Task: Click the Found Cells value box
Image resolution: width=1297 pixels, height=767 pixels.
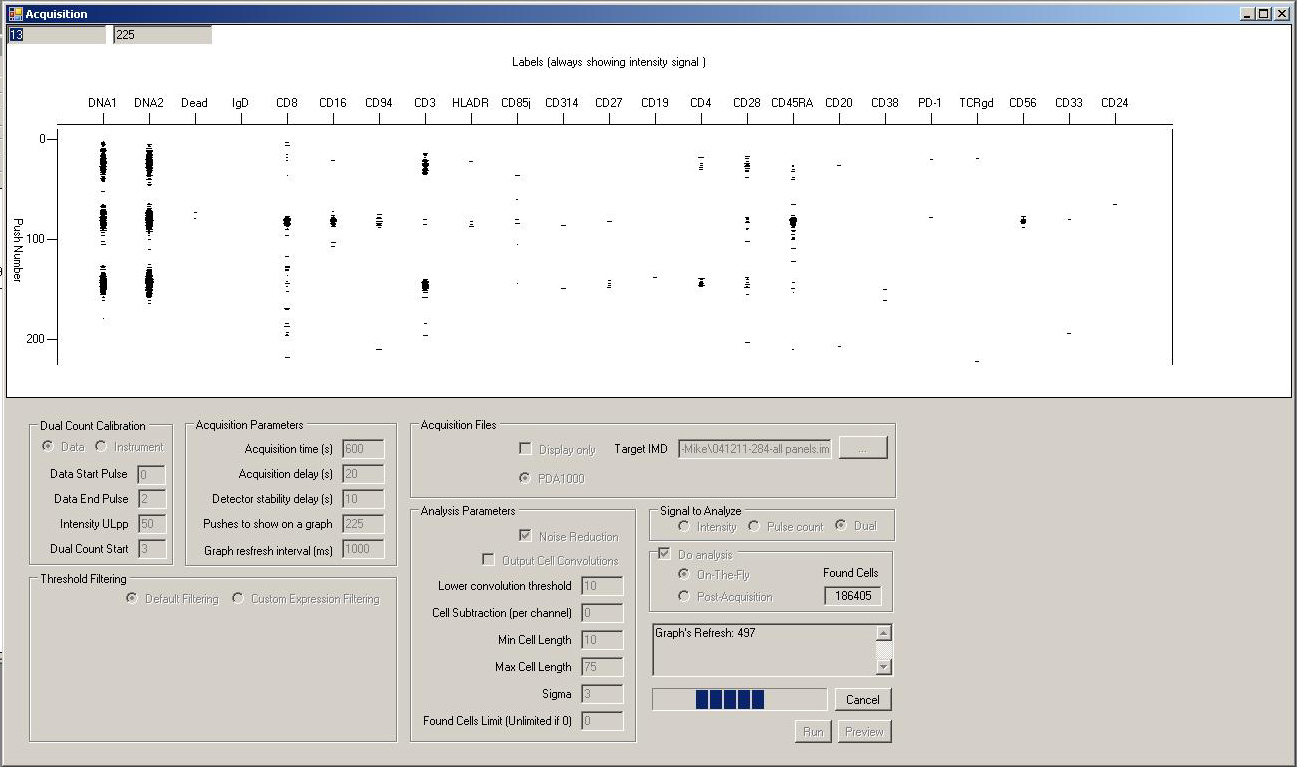Action: pyautogui.click(x=852, y=596)
